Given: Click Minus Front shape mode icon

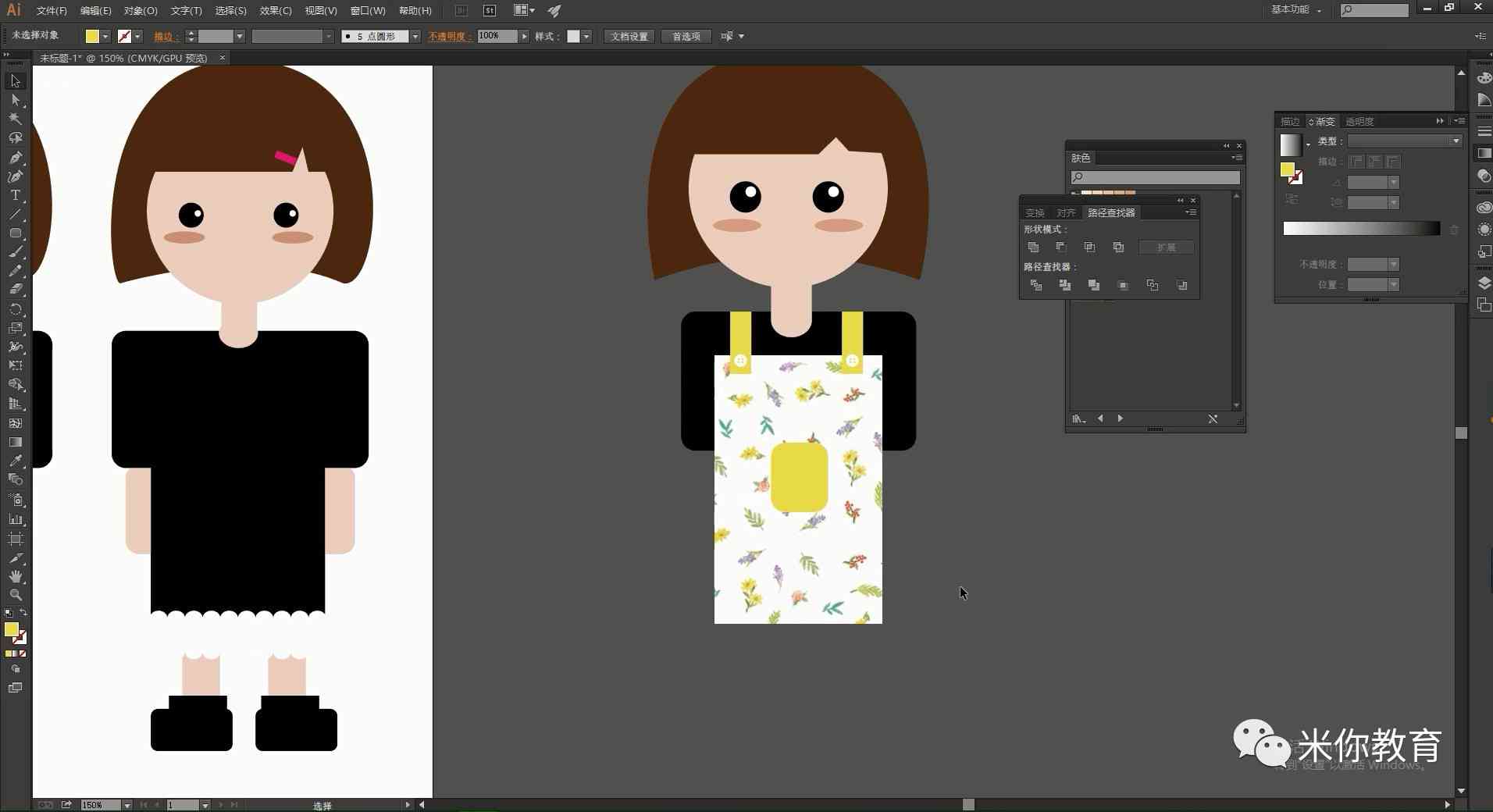Looking at the screenshot, I should pyautogui.click(x=1061, y=248).
